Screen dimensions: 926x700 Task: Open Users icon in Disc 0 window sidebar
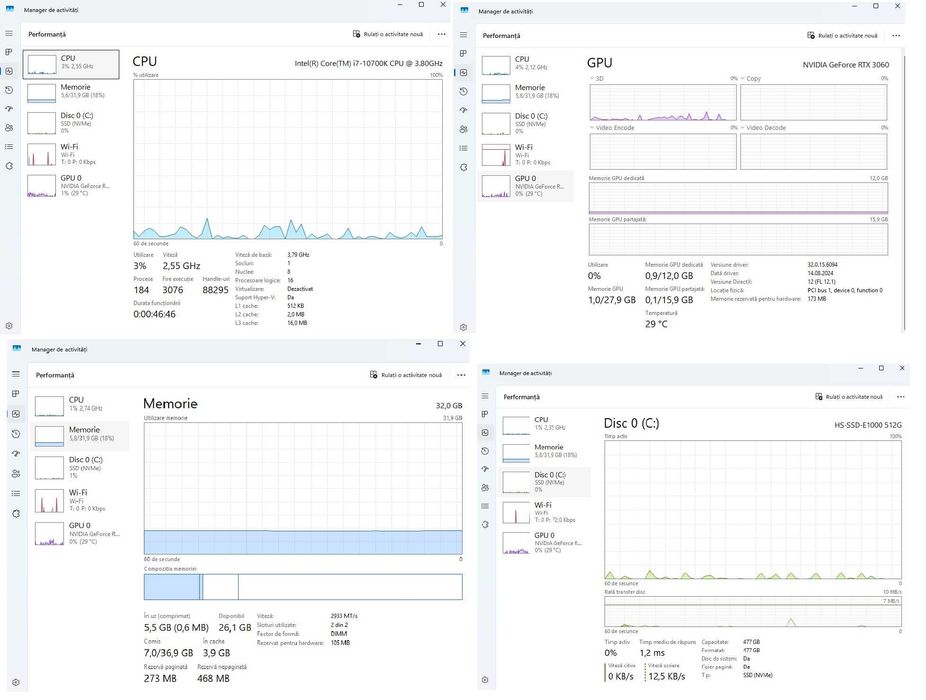[485, 487]
